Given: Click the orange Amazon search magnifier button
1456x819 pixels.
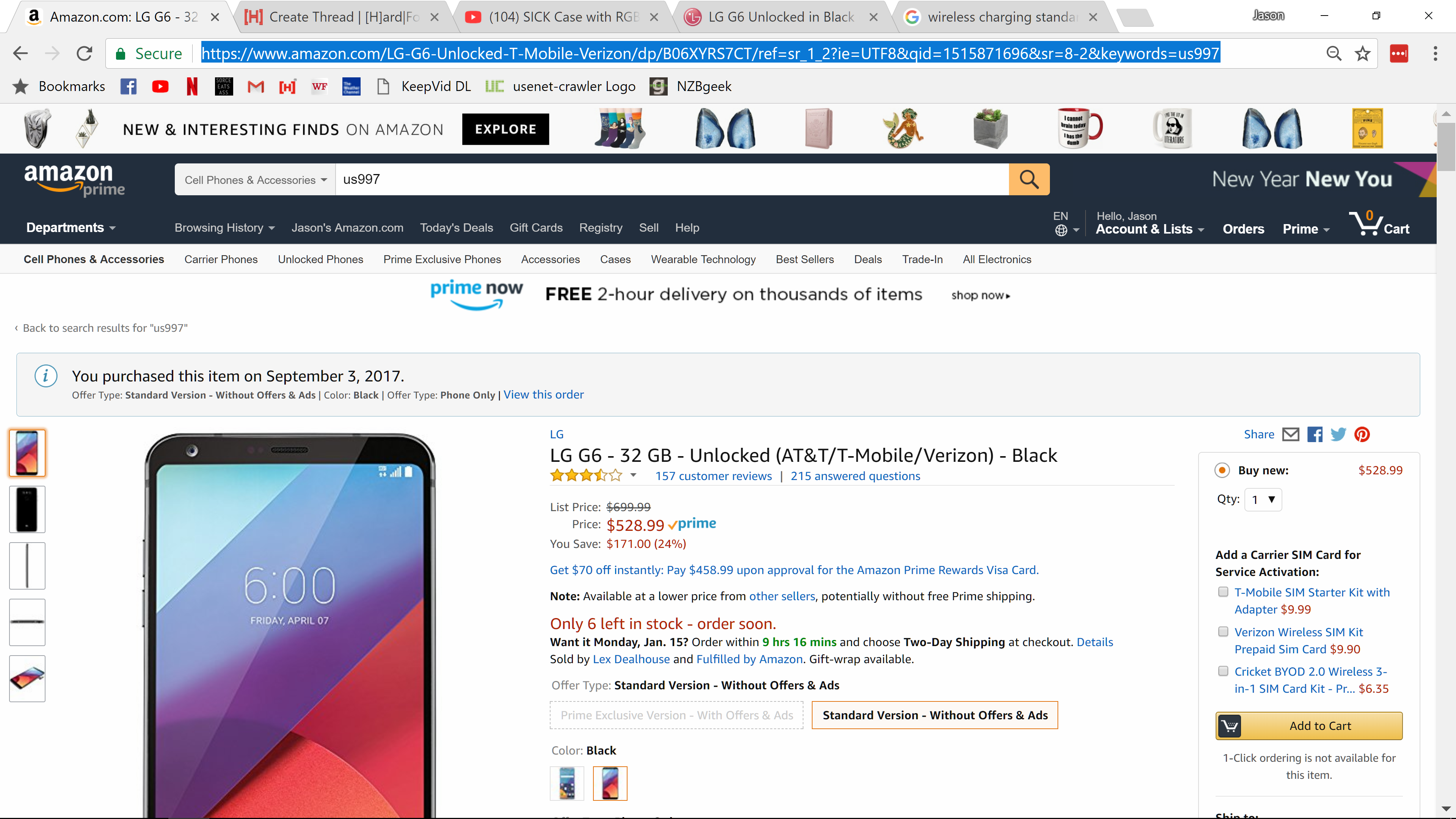Looking at the screenshot, I should click(1029, 180).
